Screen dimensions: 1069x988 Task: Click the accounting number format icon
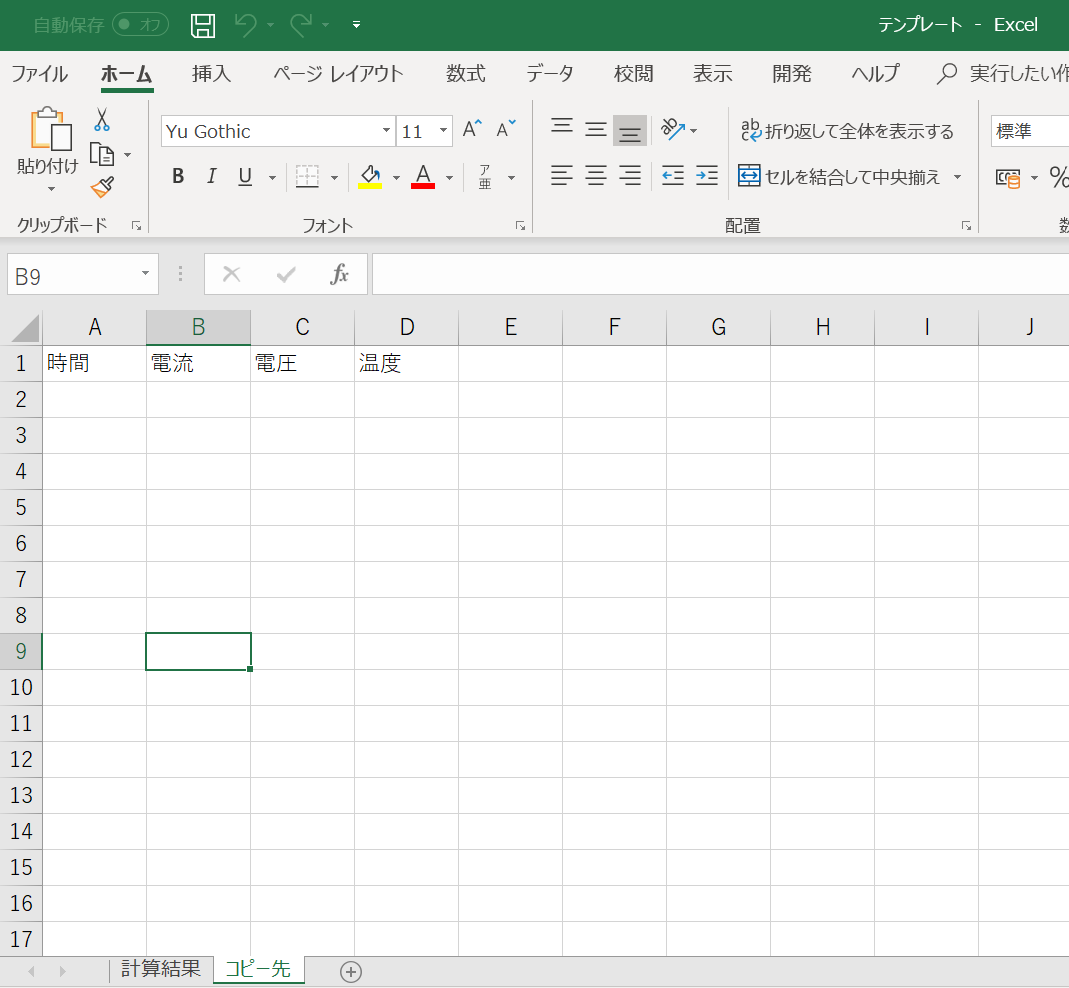[1008, 178]
